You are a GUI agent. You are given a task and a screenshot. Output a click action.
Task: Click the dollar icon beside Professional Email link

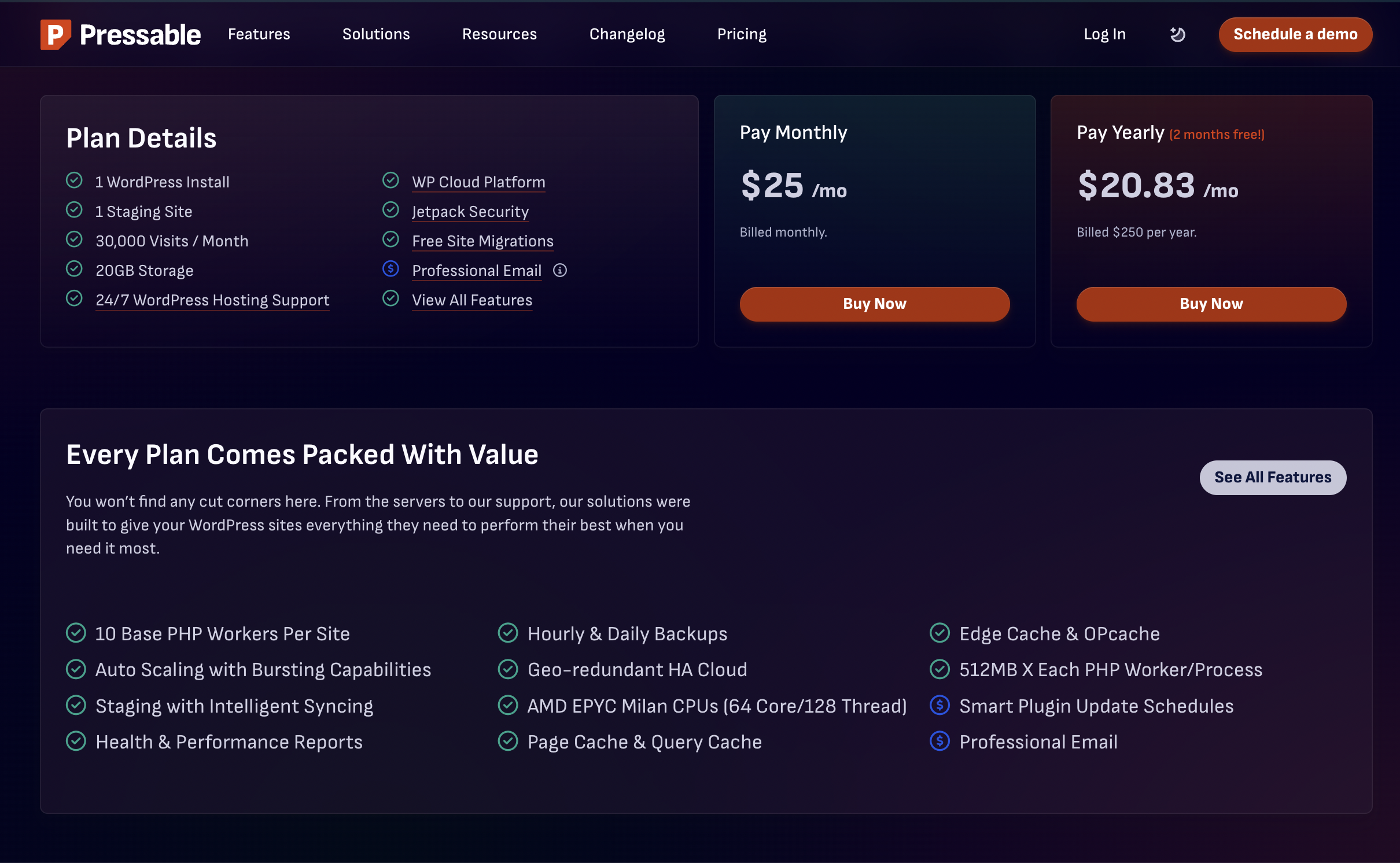click(391, 269)
